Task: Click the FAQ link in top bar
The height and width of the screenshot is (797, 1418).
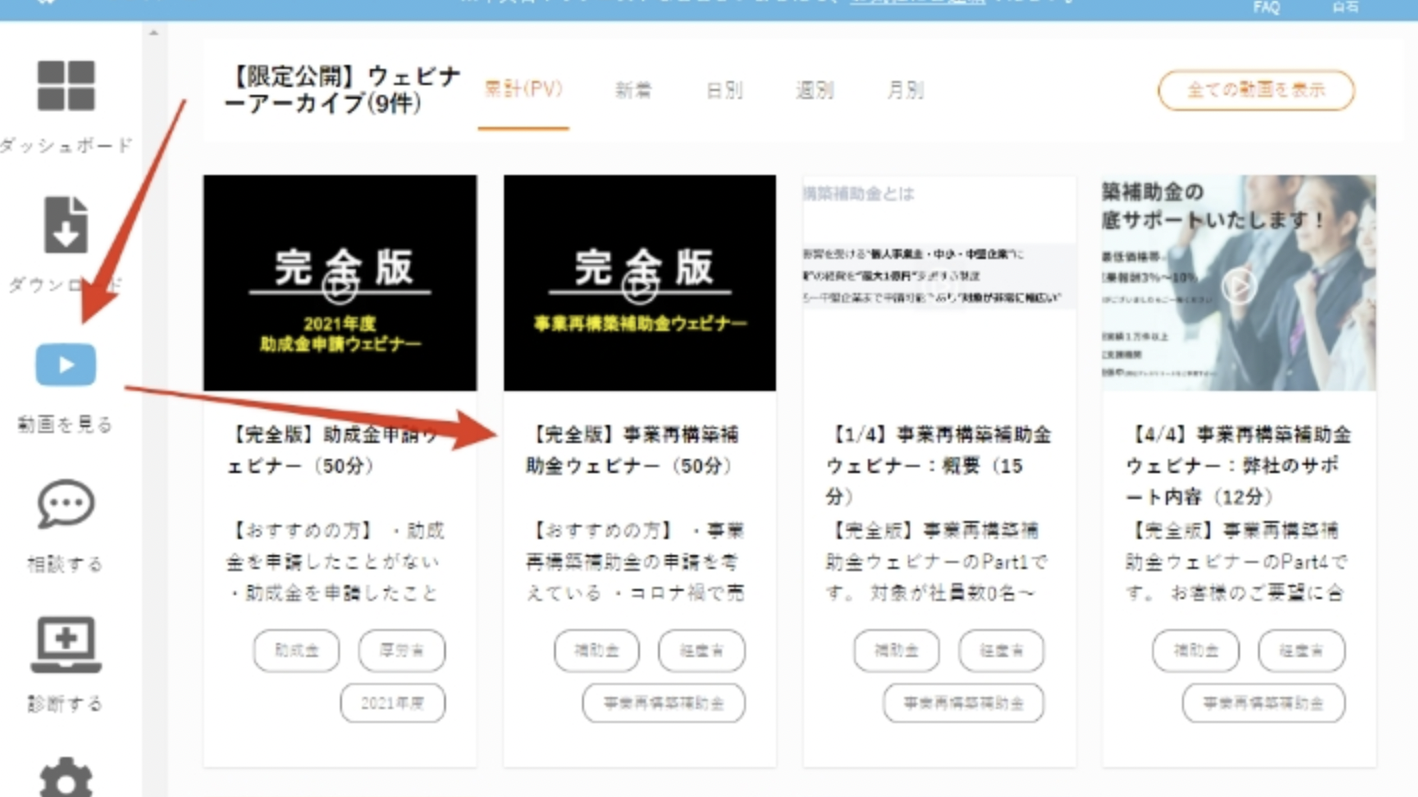Action: point(1266,7)
